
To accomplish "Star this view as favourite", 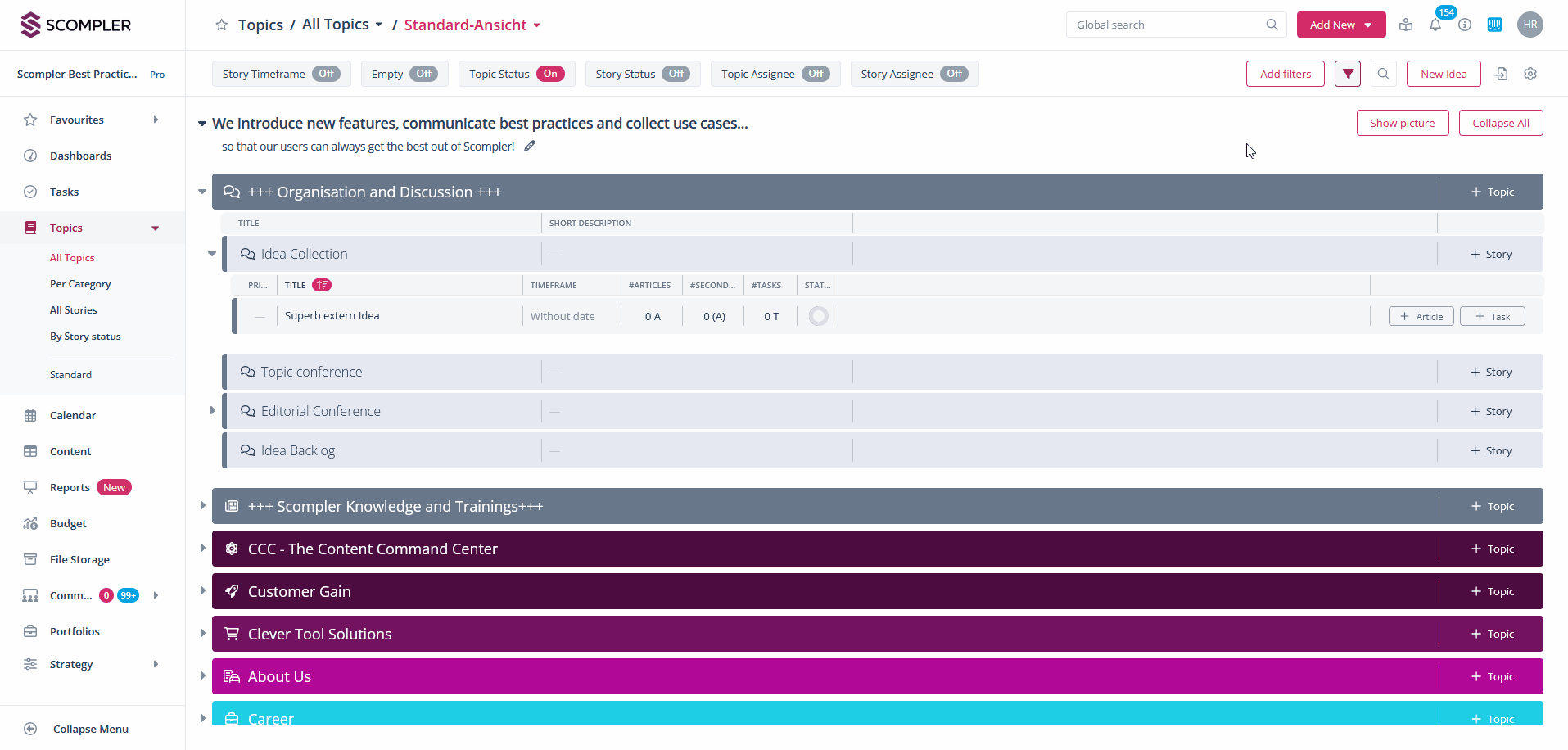I will coord(221,25).
